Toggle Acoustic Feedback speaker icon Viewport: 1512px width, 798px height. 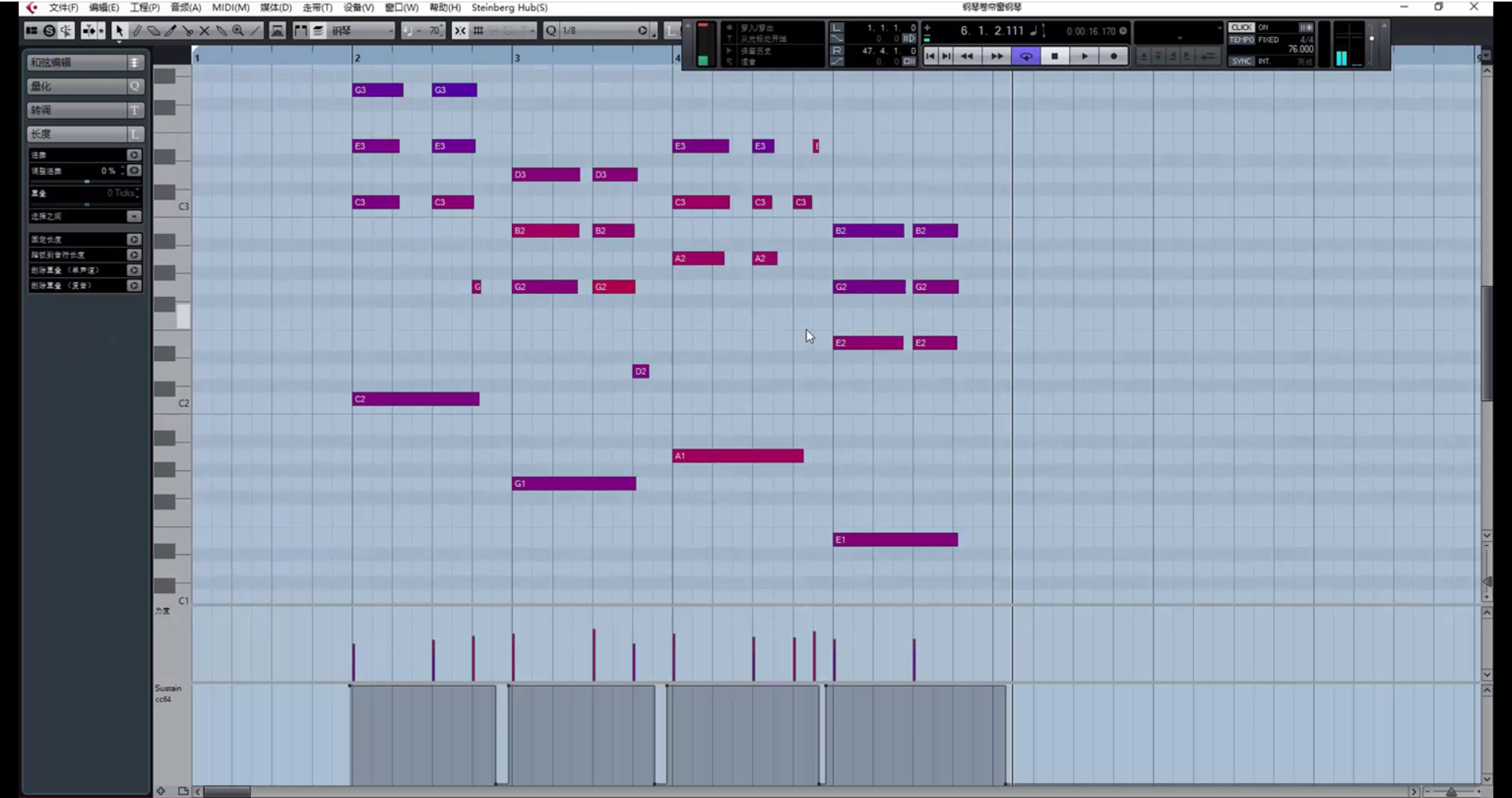click(x=66, y=31)
